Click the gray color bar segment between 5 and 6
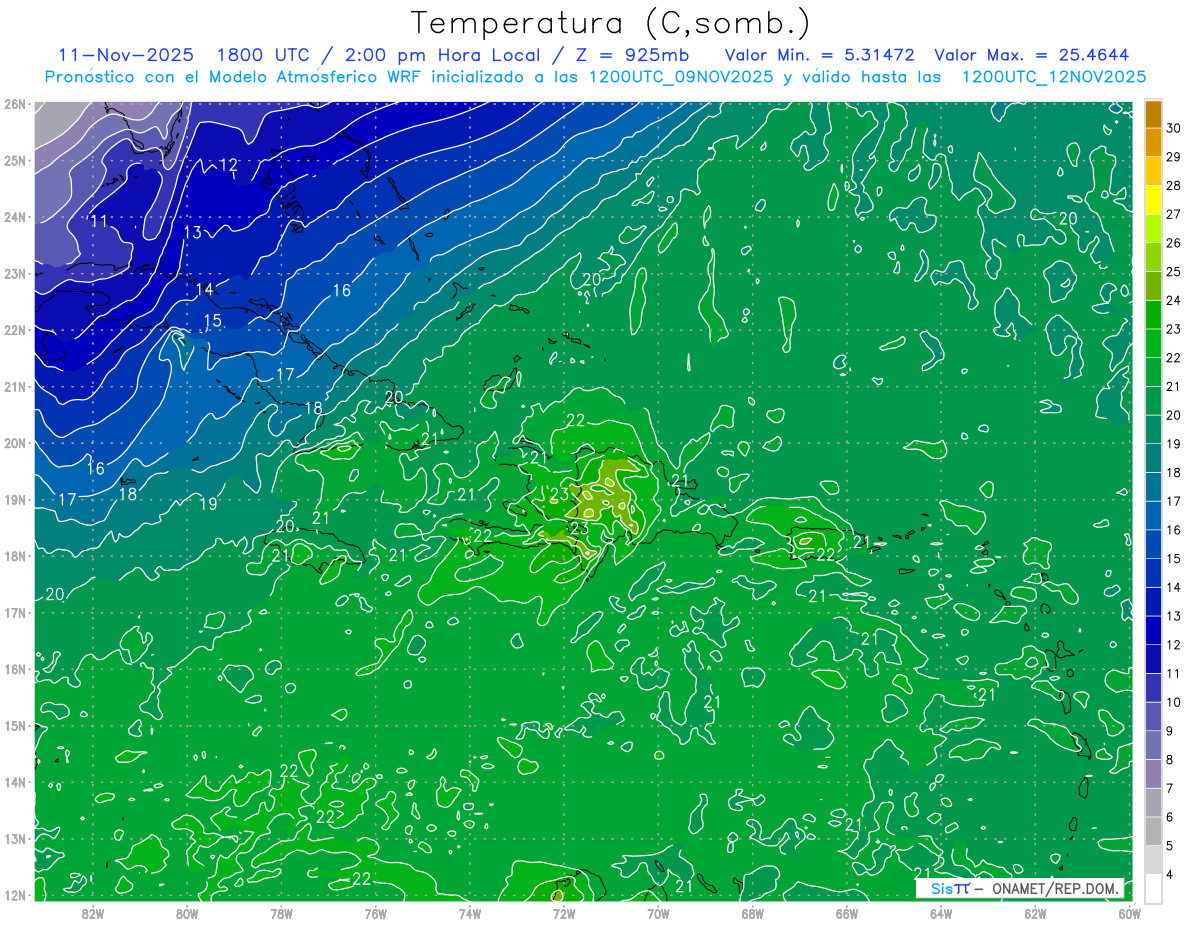Screen dimensions: 1200x927 [1153, 831]
